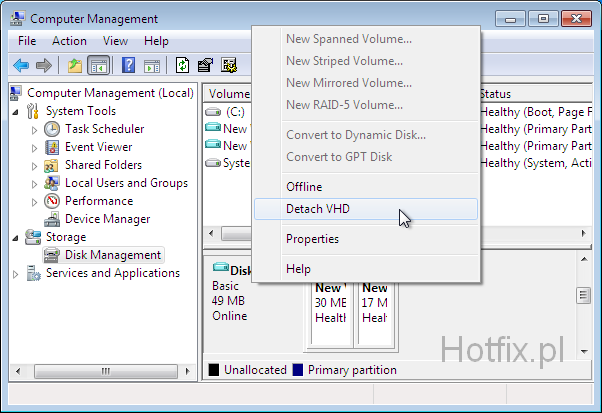Open the Properties toolbar icon
Viewport: 602px width, 413px height.
tap(205, 66)
